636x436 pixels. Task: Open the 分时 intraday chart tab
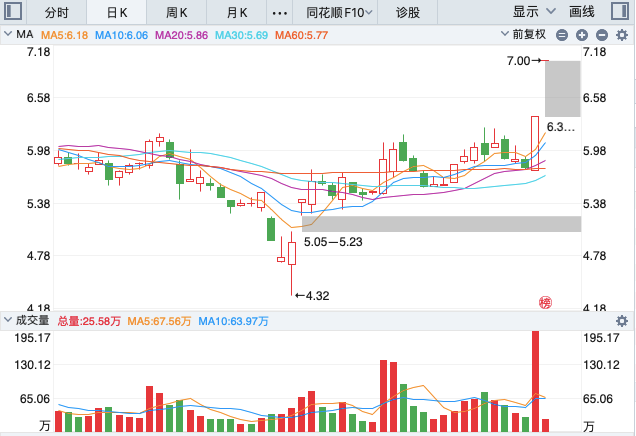coord(56,13)
